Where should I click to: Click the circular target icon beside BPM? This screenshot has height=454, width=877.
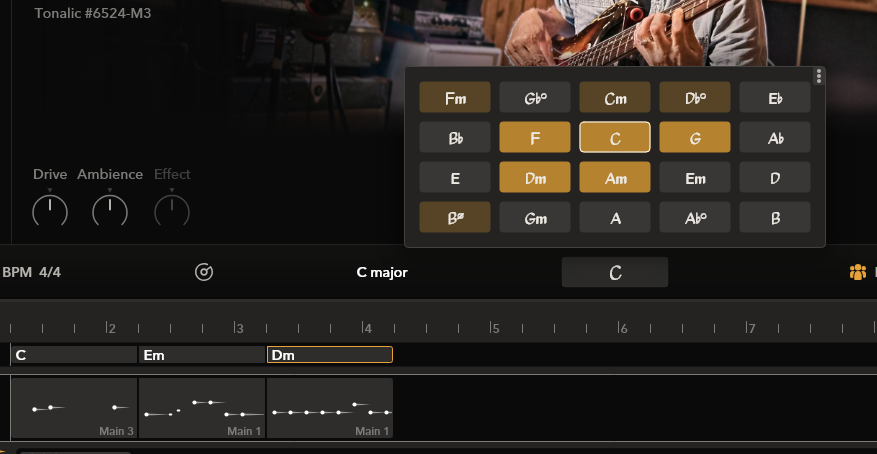[204, 272]
